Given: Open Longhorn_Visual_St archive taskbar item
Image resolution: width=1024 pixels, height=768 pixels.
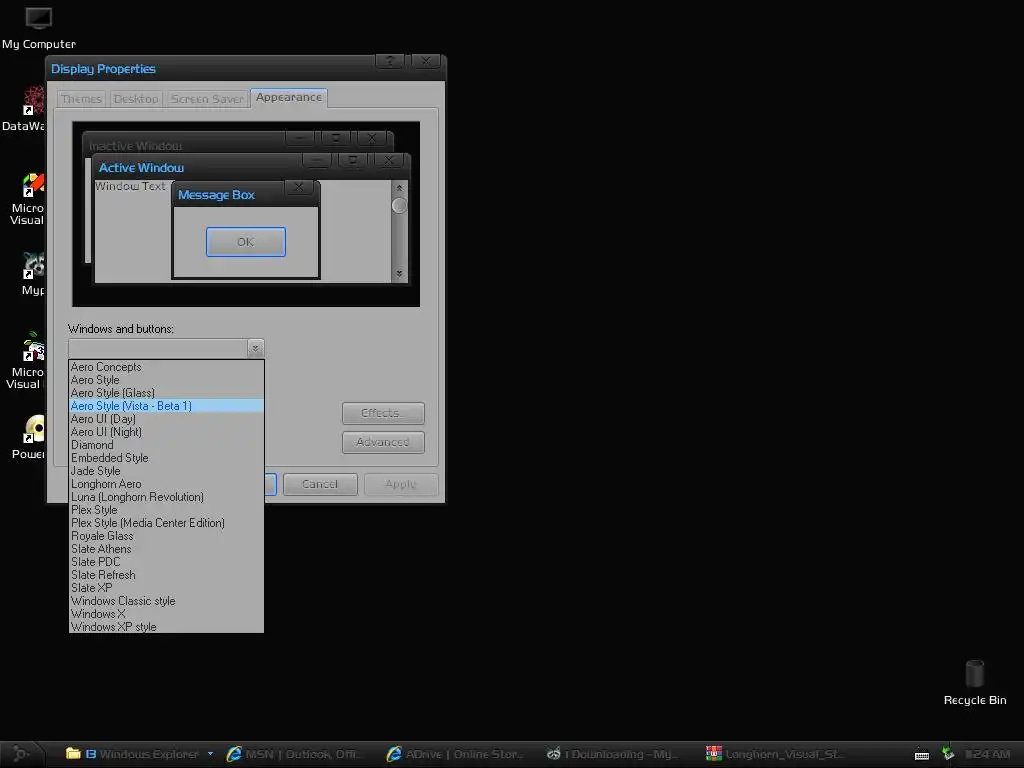Looking at the screenshot, I should click(x=775, y=754).
